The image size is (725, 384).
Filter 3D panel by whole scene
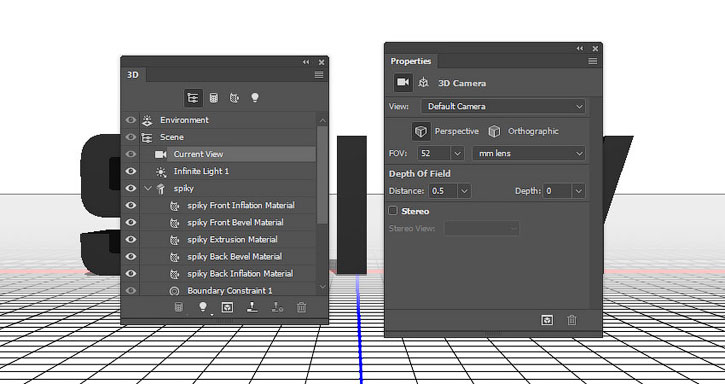point(193,98)
